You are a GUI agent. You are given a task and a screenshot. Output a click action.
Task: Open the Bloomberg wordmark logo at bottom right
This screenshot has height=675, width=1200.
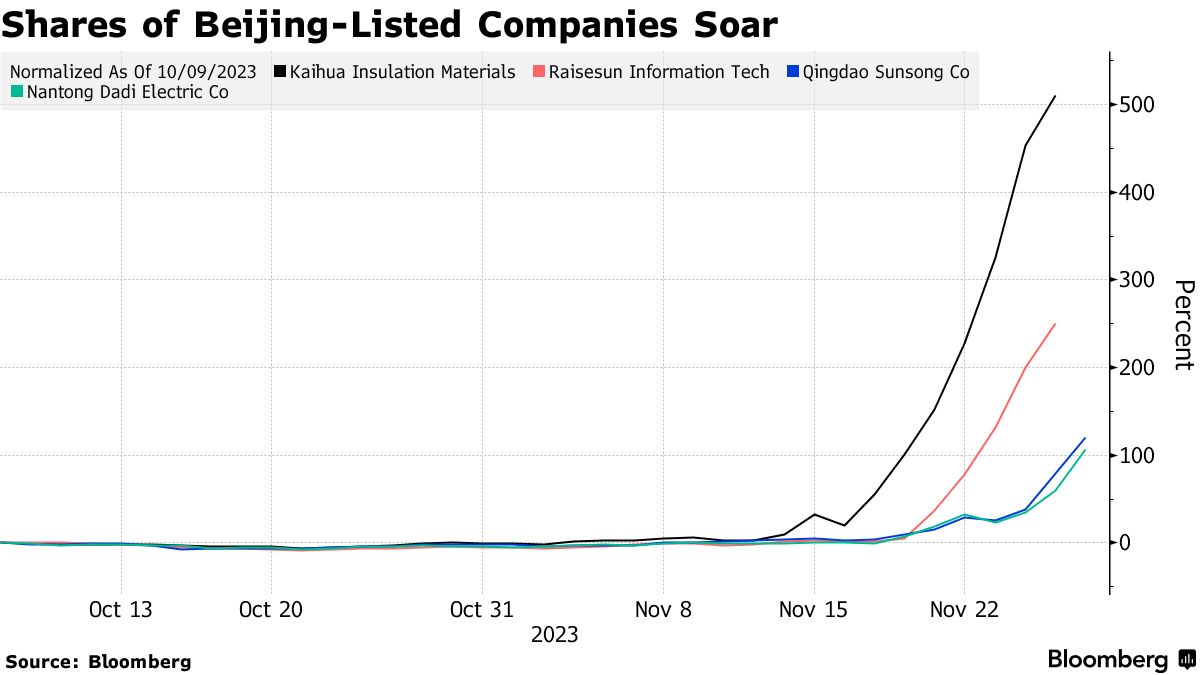1107,660
